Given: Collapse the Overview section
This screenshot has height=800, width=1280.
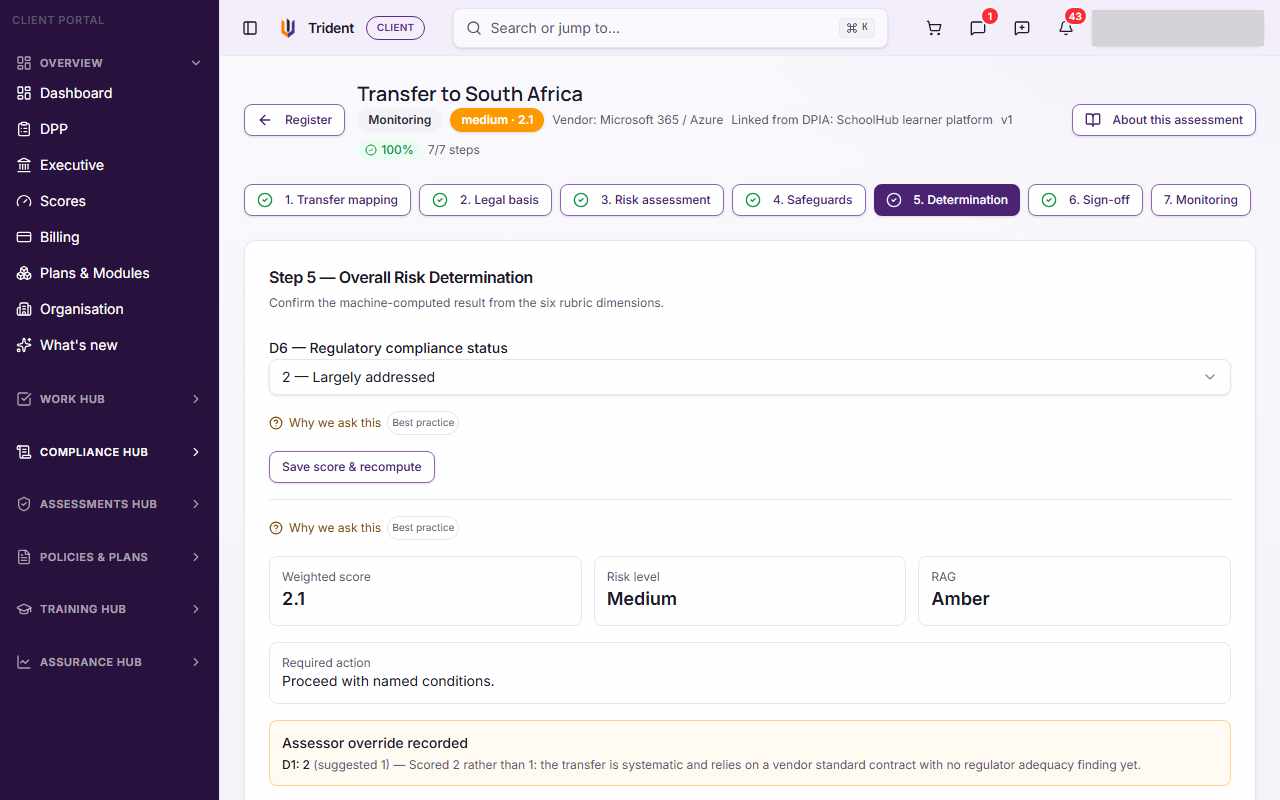Looking at the screenshot, I should pyautogui.click(x=109, y=63).
